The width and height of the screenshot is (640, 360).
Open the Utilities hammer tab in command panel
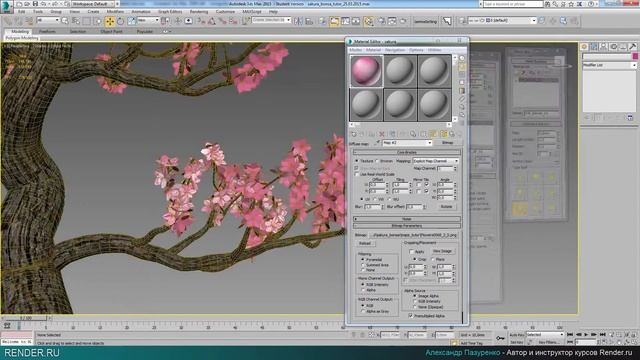click(x=633, y=47)
